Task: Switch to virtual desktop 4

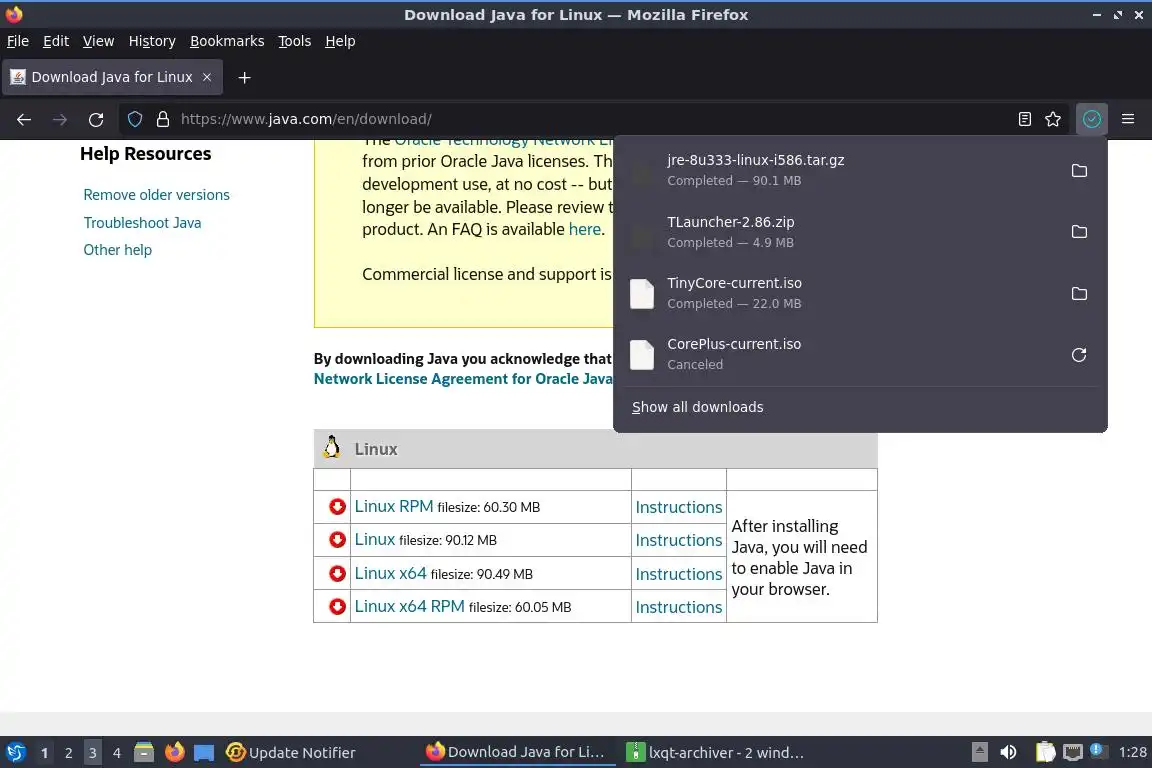Action: (116, 753)
